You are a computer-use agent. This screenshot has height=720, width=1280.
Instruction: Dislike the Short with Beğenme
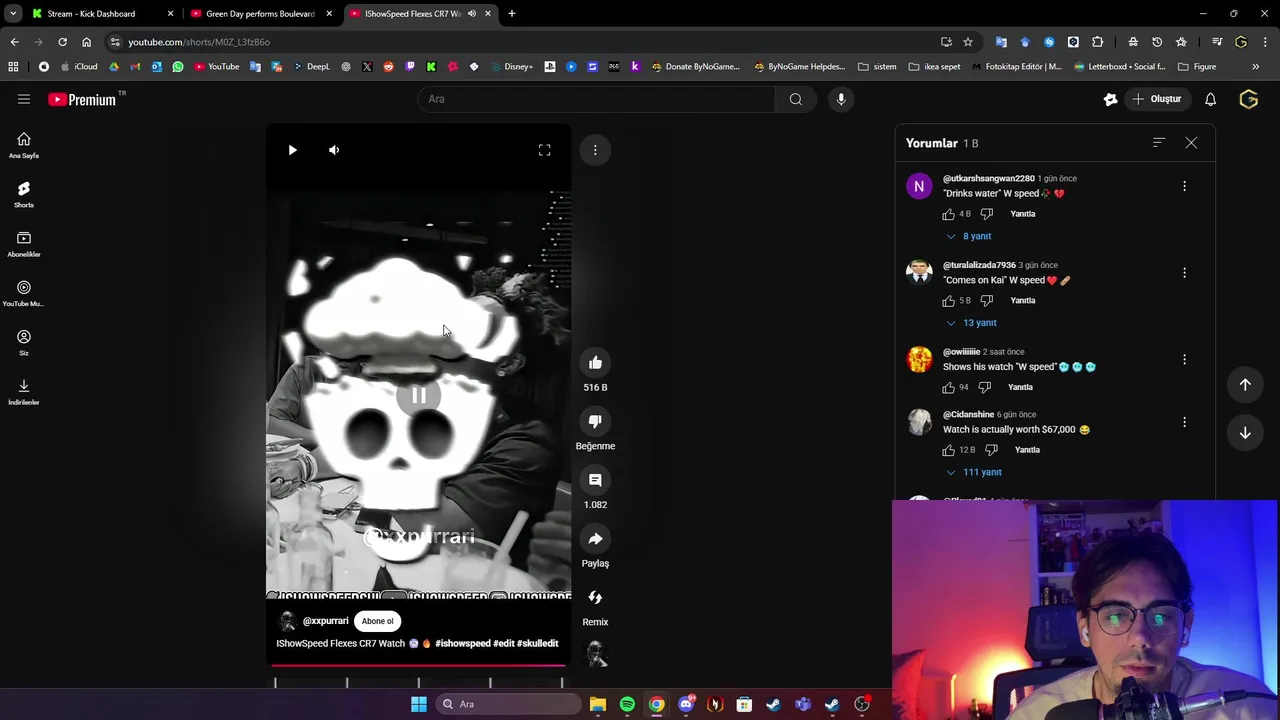pos(595,422)
